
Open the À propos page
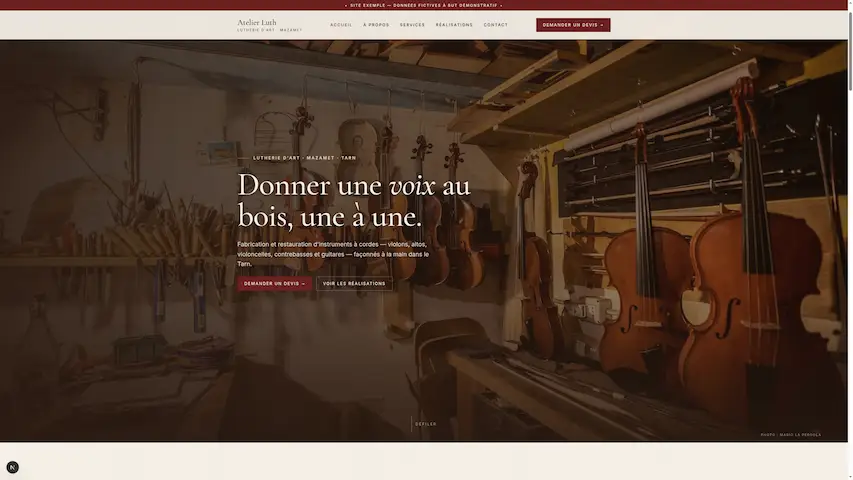point(376,25)
